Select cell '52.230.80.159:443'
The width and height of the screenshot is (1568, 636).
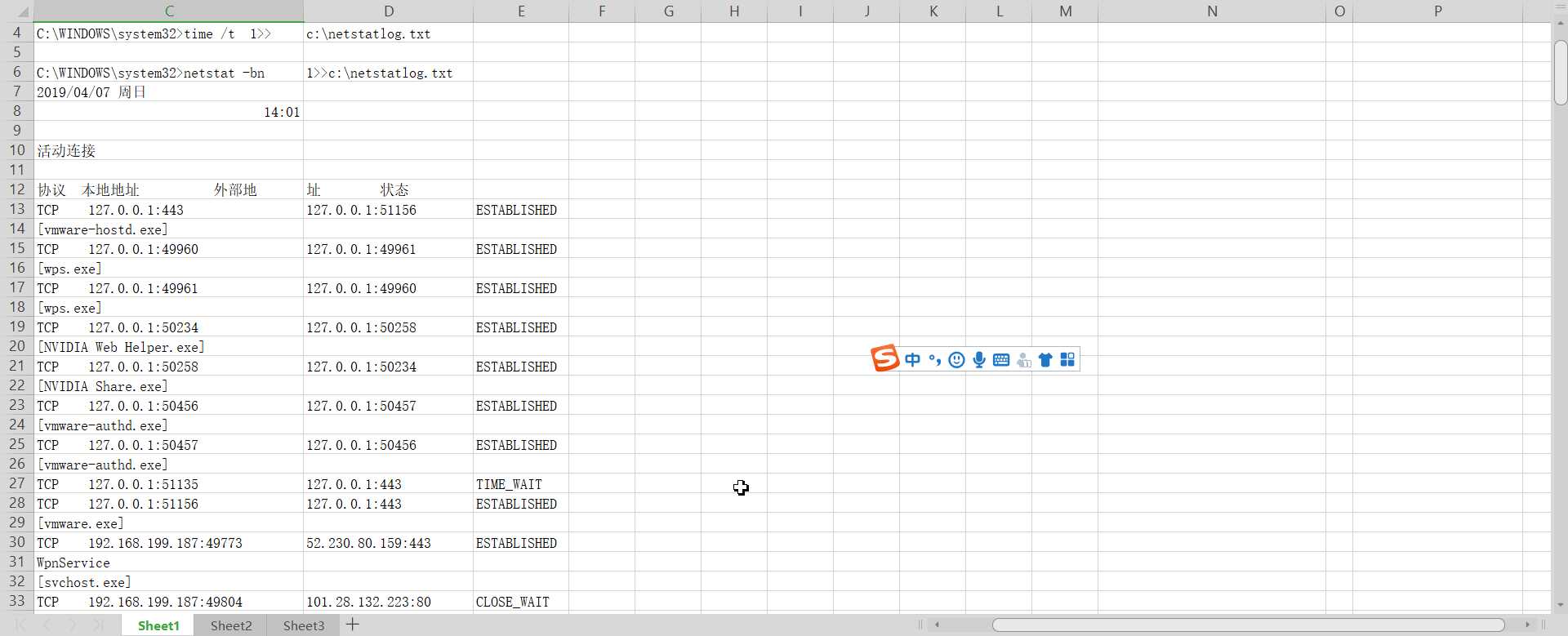click(x=389, y=543)
